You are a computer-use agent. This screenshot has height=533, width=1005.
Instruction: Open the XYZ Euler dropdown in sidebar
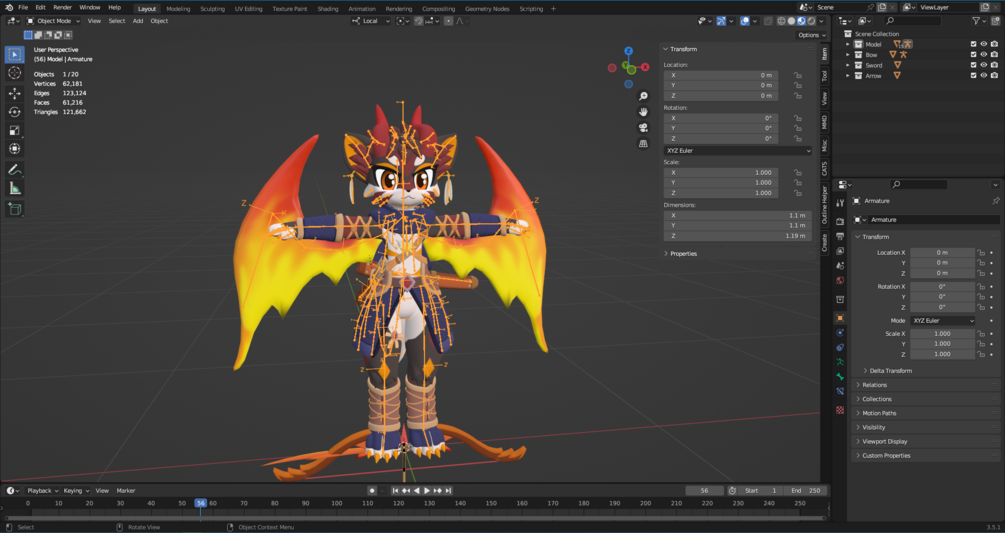738,151
